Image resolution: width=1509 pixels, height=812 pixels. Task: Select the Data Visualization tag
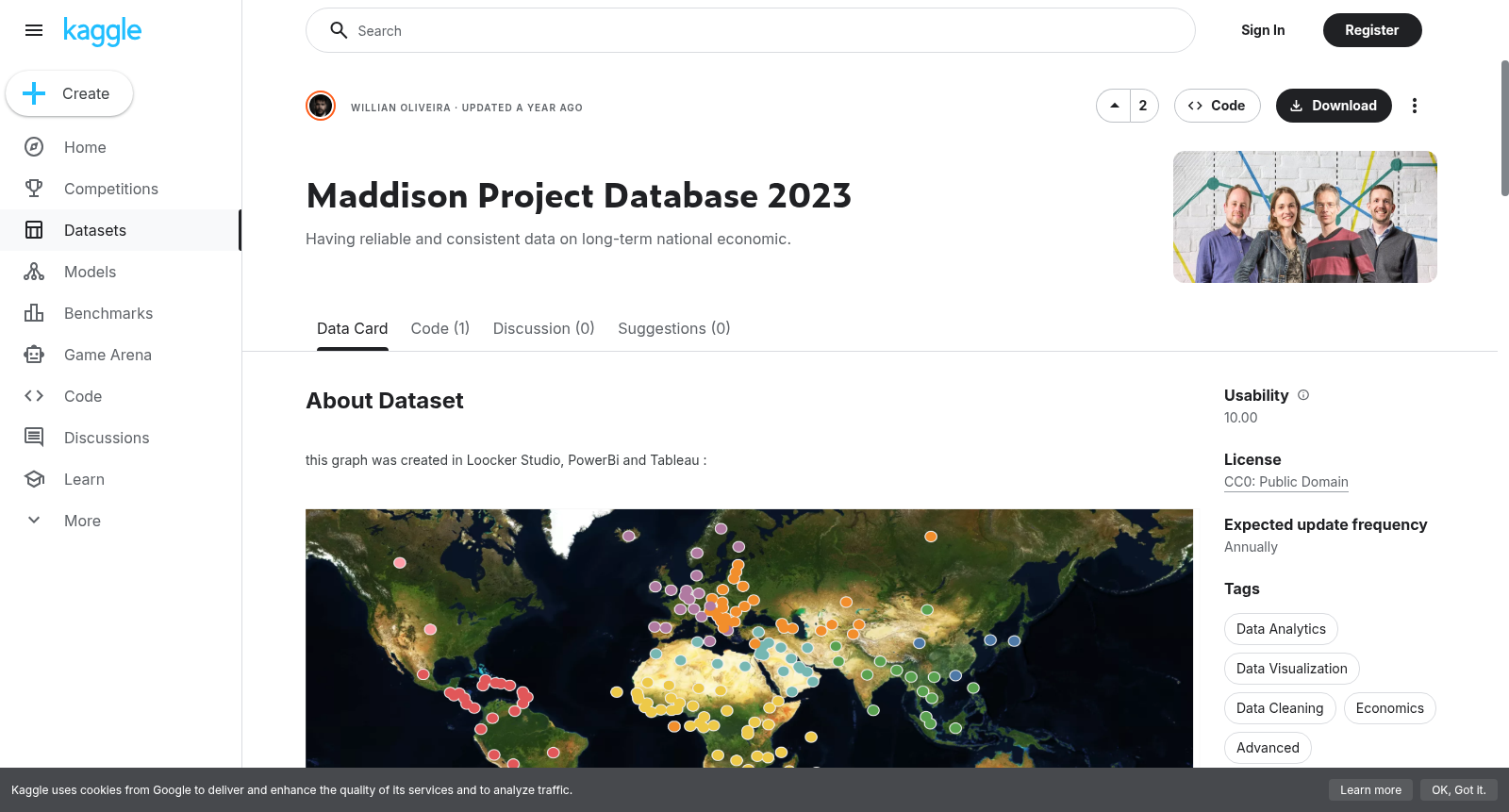point(1292,669)
